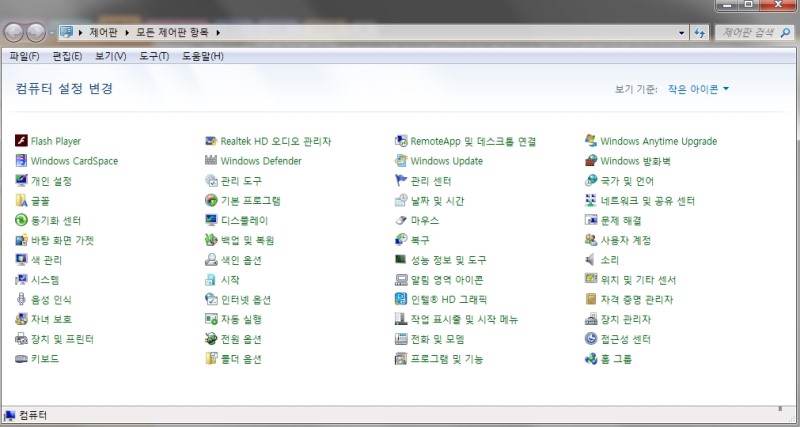The width and height of the screenshot is (800, 427).
Task: Click the Windows Defender icon
Action: coord(211,161)
